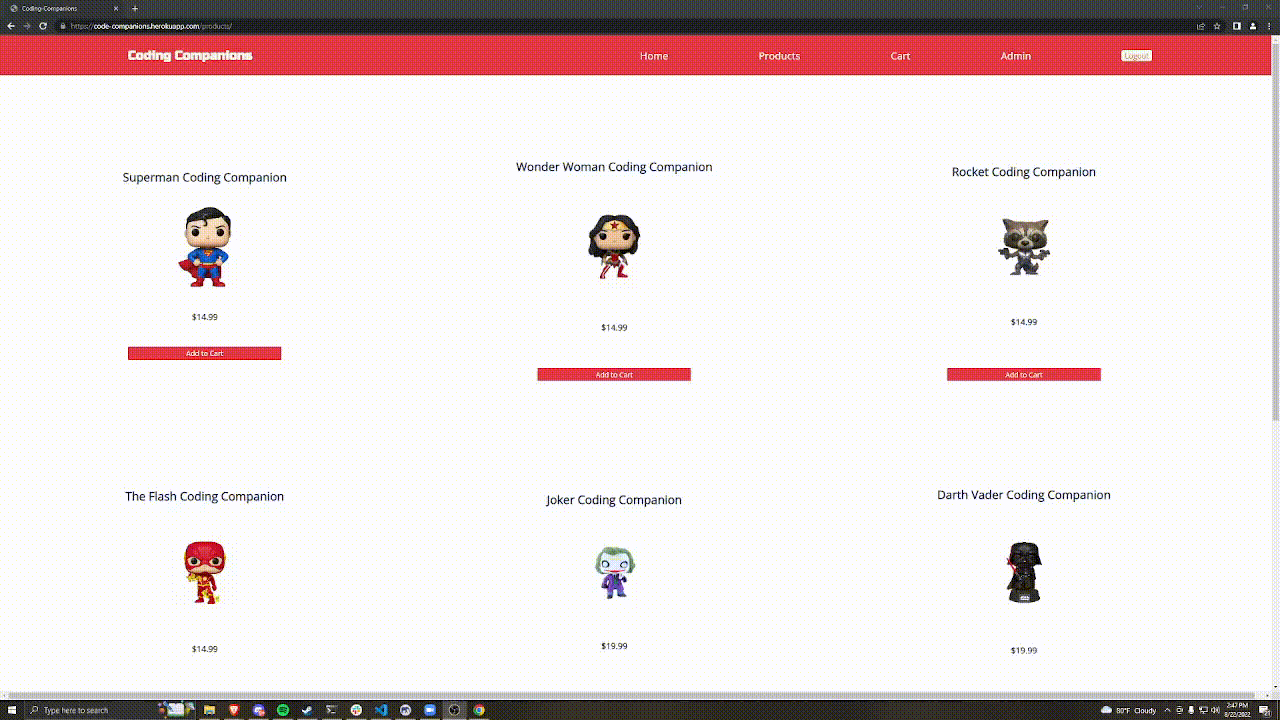Image resolution: width=1280 pixels, height=720 pixels.
Task: Open Spotify from the taskbar
Action: click(x=282, y=710)
